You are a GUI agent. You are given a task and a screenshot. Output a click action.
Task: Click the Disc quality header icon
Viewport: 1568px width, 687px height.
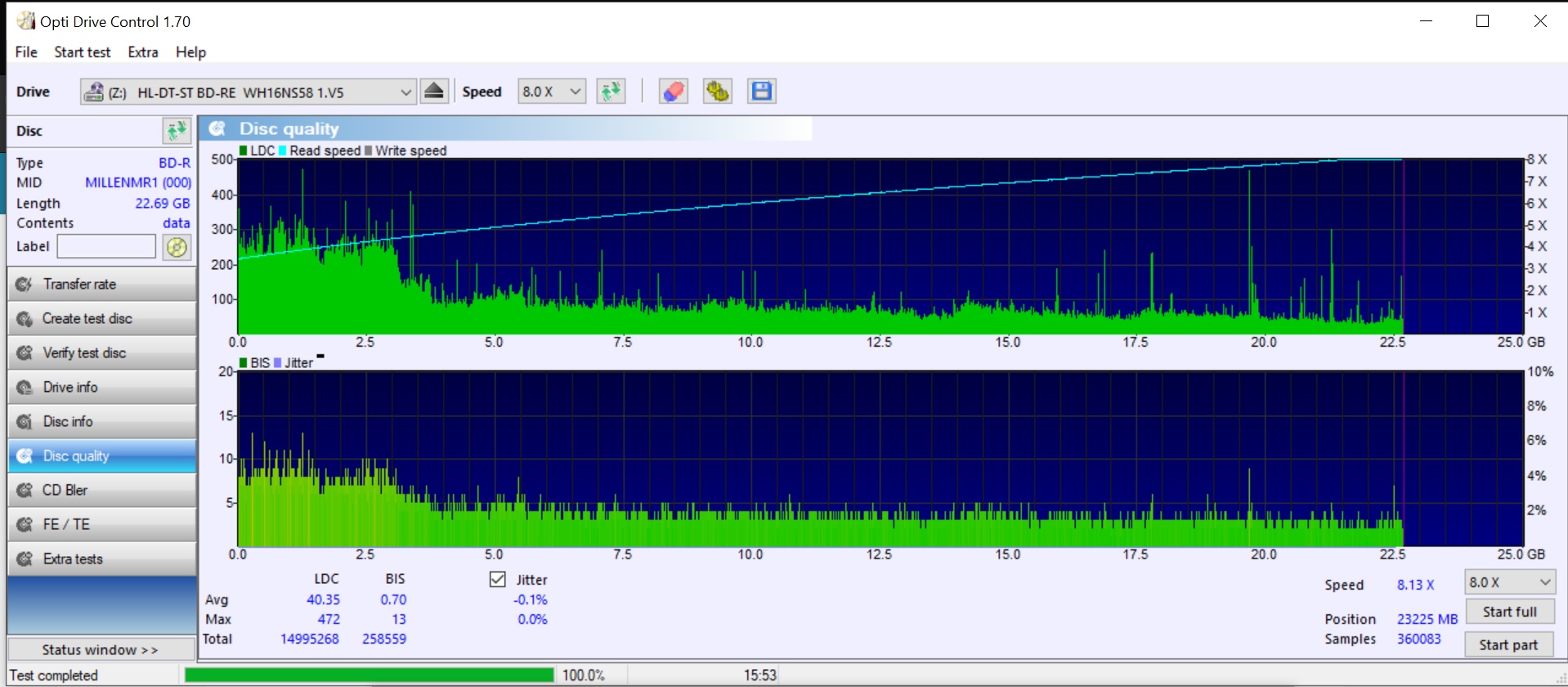(217, 128)
